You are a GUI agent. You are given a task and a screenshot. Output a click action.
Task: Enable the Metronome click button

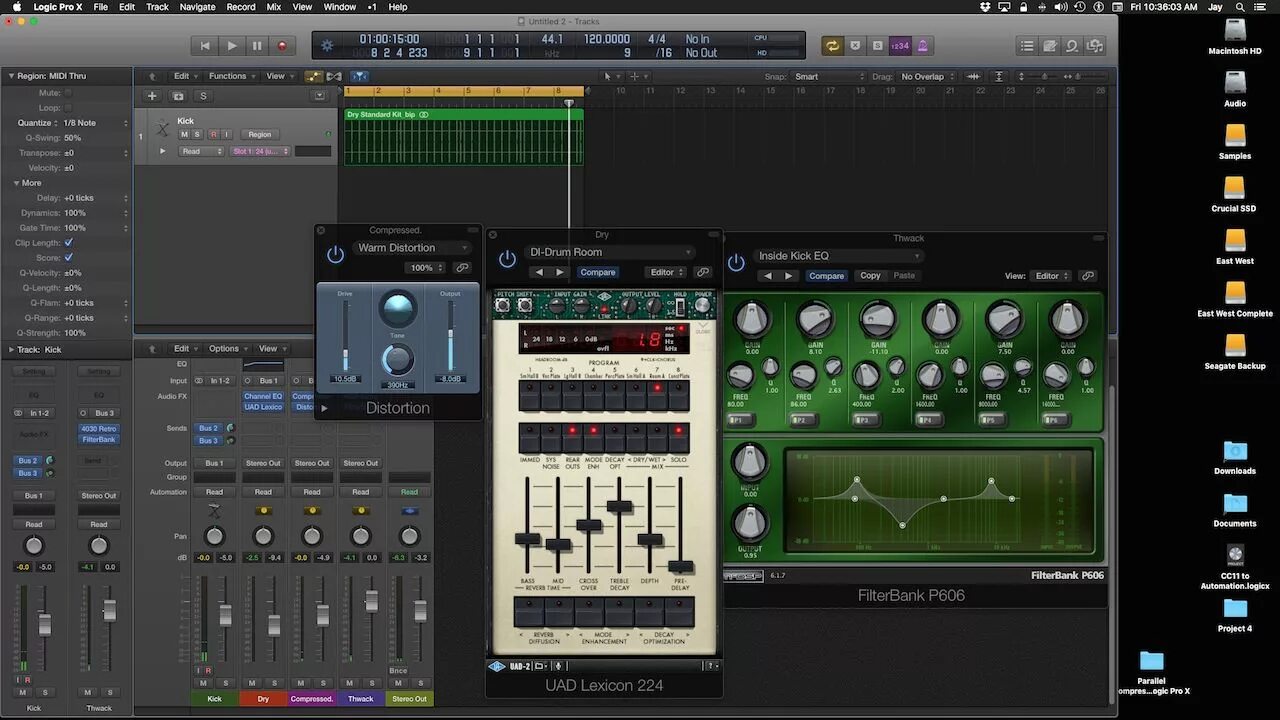[922, 45]
